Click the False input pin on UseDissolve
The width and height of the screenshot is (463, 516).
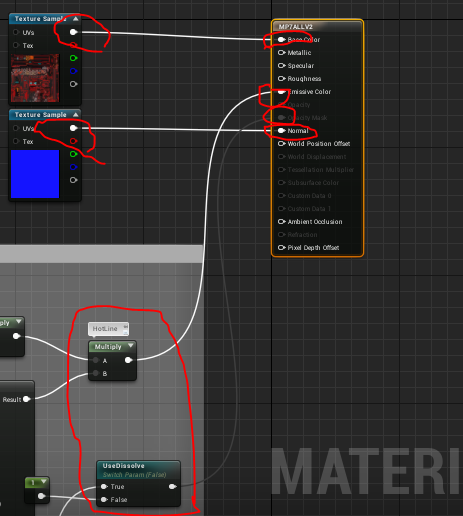pos(104,499)
